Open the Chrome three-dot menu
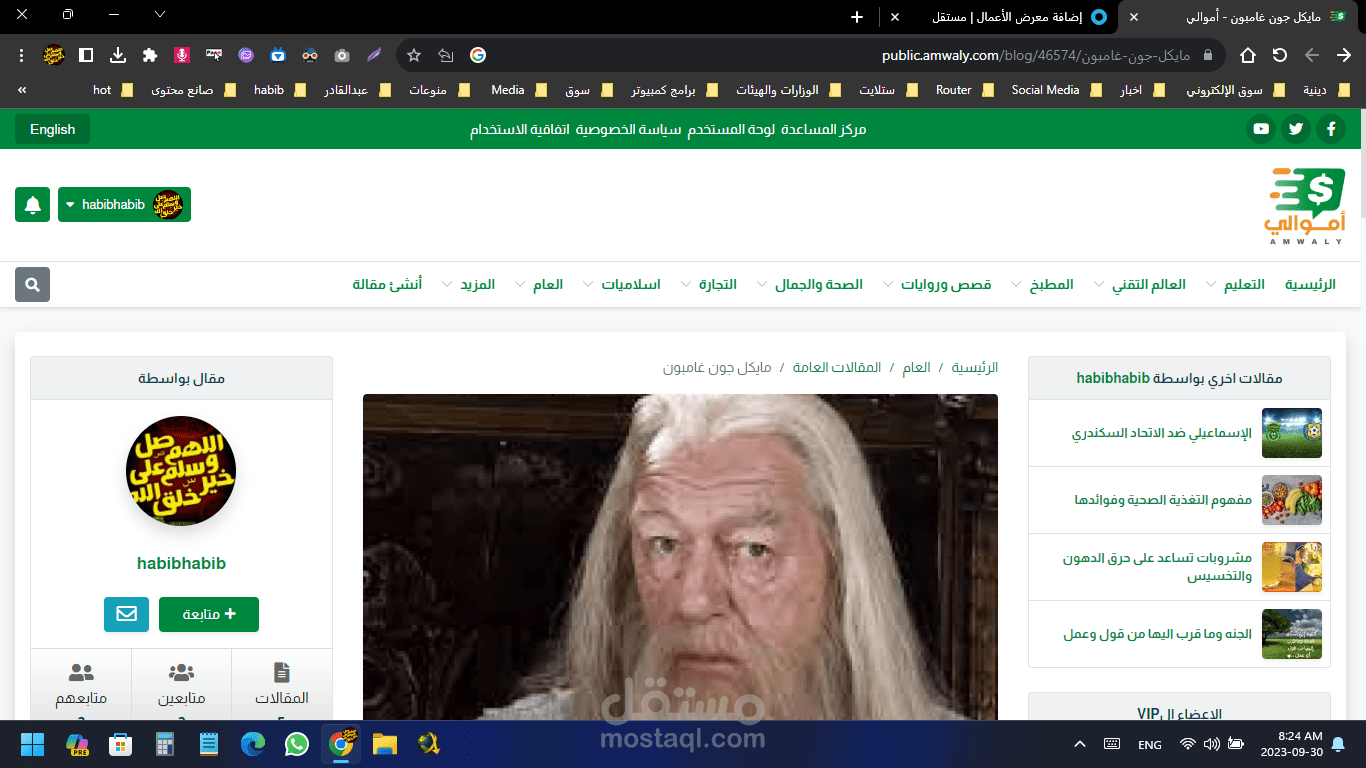The image size is (1366, 768). pos(22,55)
